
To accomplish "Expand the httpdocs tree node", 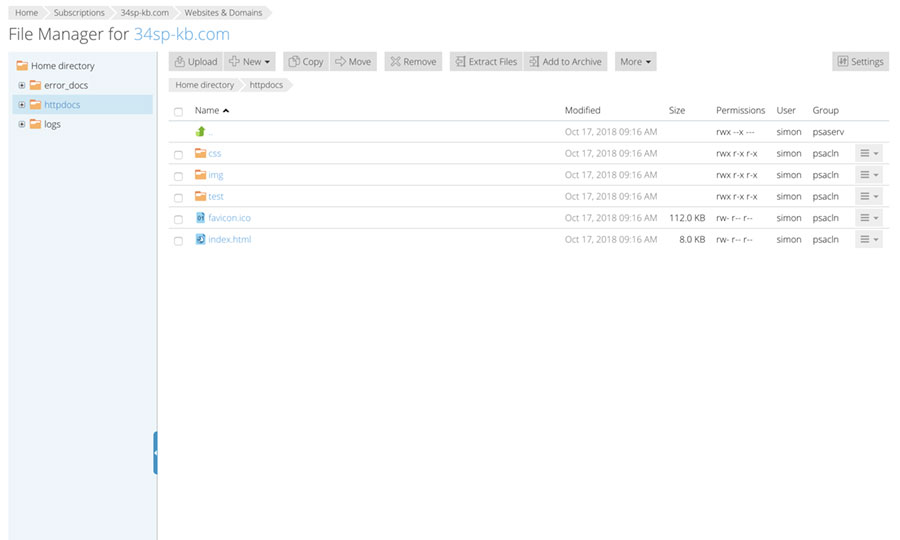I will [22, 104].
